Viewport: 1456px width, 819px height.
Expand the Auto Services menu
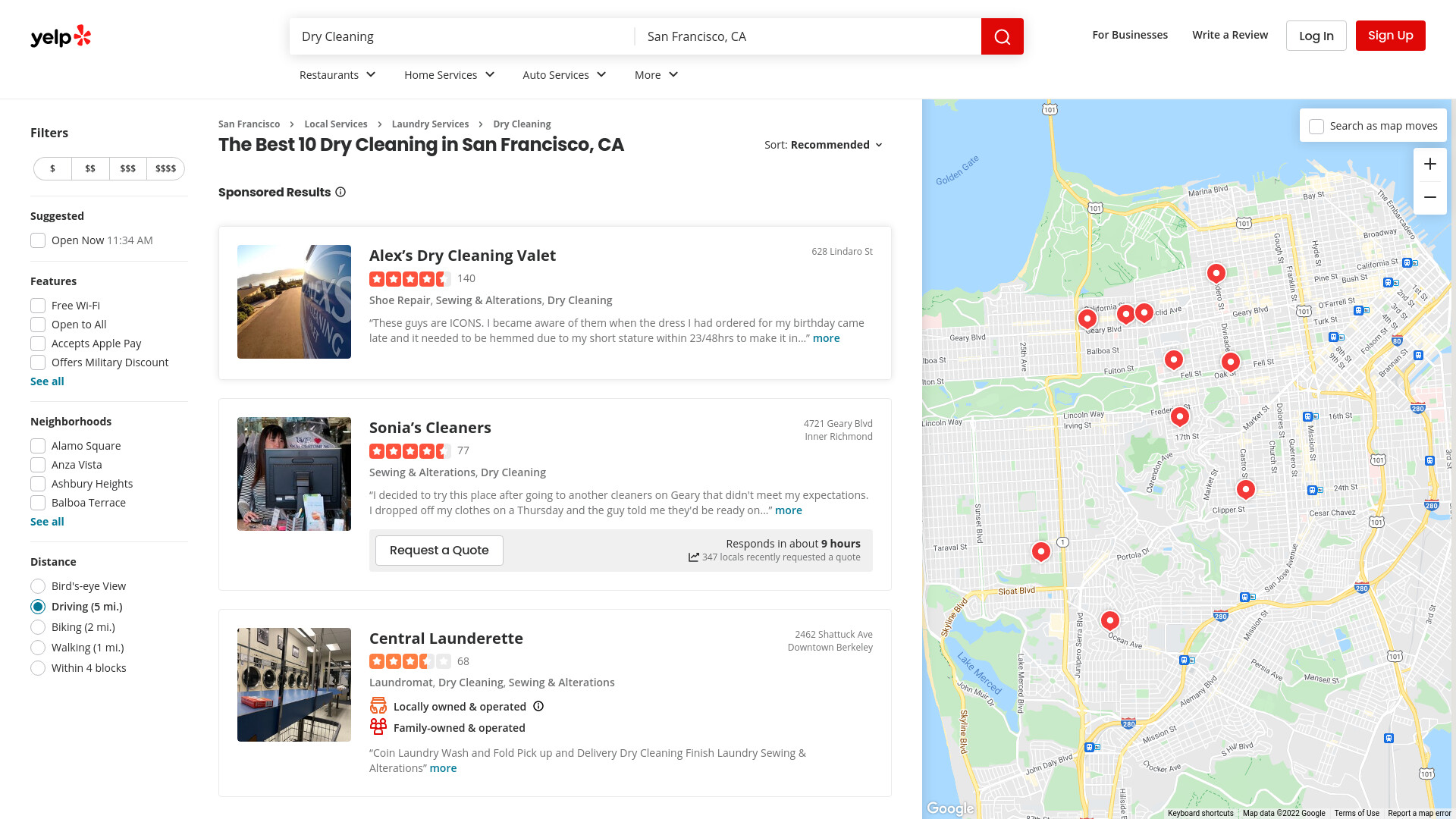coord(564,74)
